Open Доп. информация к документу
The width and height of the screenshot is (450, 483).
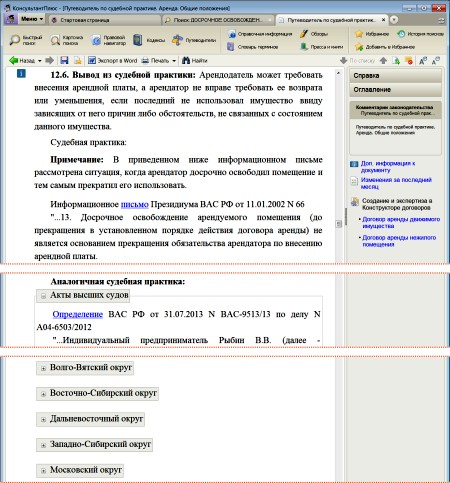[x=388, y=167]
